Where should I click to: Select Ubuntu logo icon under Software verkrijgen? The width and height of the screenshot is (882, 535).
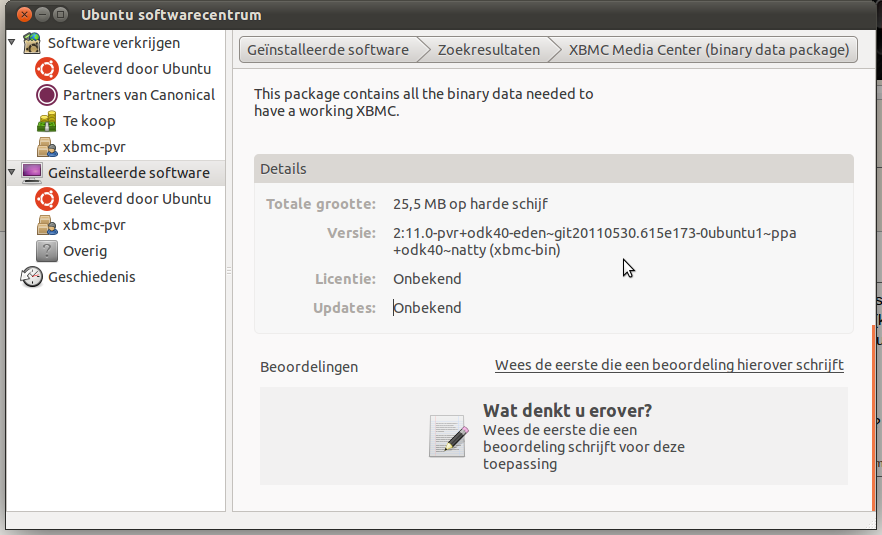coord(47,69)
